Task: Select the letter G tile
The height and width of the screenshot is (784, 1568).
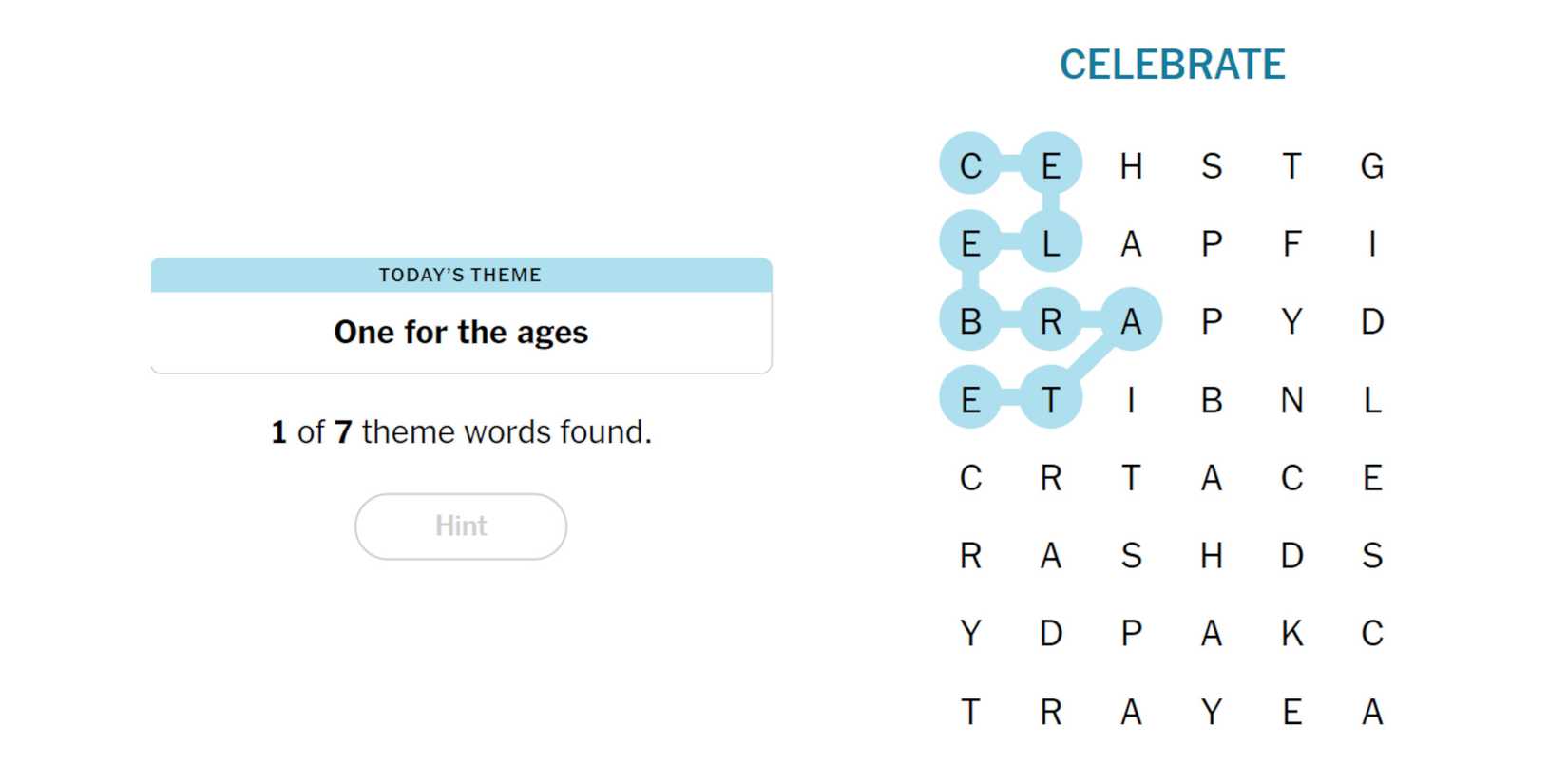Action: point(1371,166)
